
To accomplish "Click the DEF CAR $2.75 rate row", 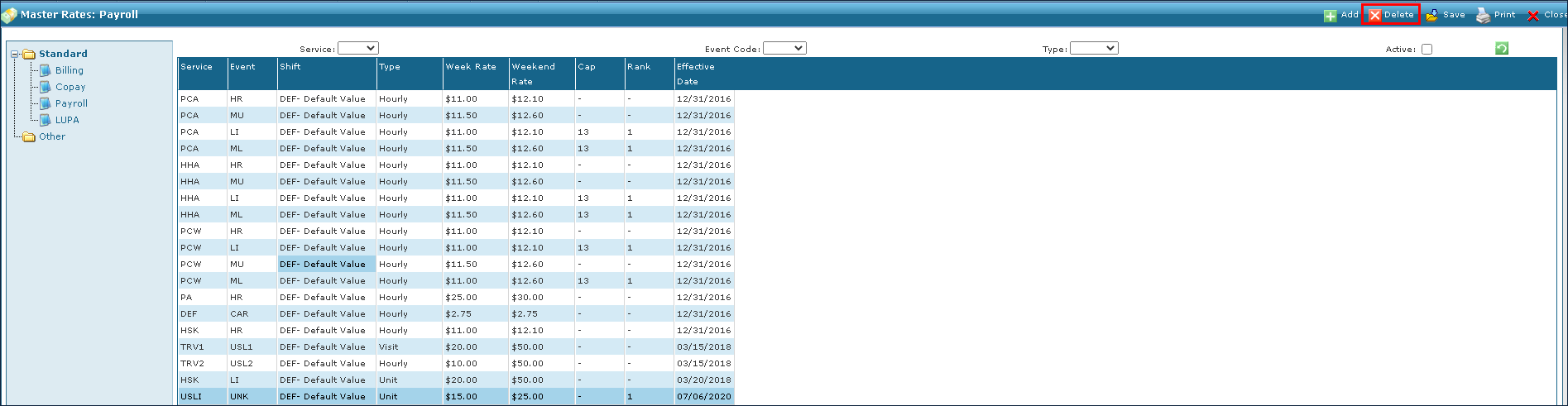I will (x=455, y=314).
